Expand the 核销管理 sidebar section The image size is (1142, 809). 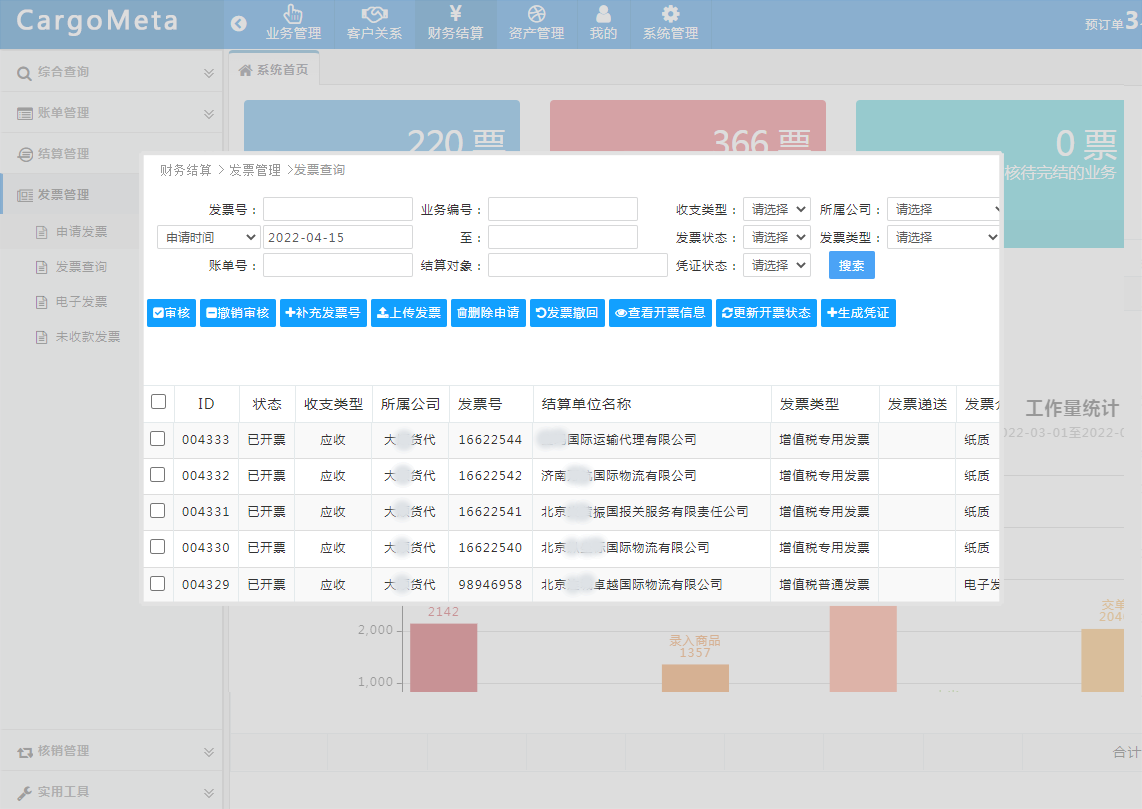[208, 751]
